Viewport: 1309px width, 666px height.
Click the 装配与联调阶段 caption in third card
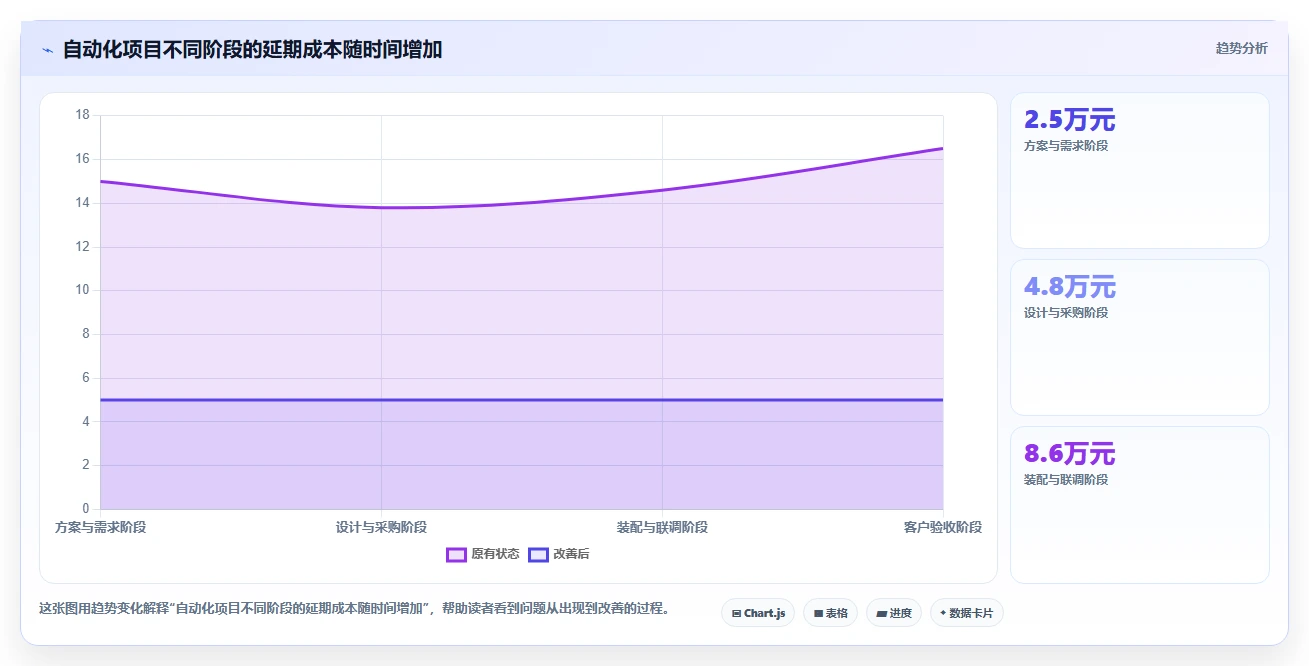pos(1066,479)
